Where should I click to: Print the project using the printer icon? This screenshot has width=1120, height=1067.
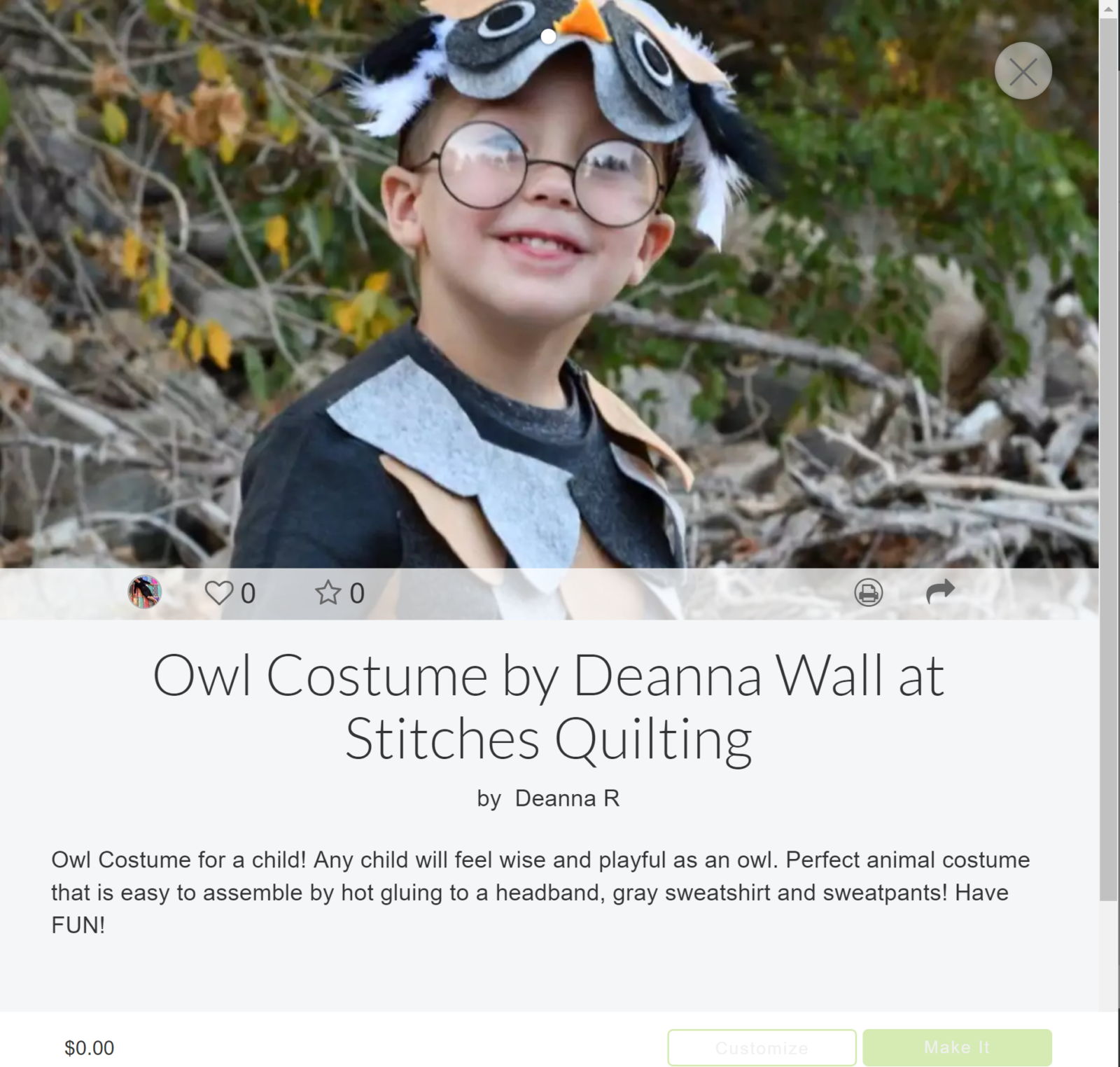point(868,593)
